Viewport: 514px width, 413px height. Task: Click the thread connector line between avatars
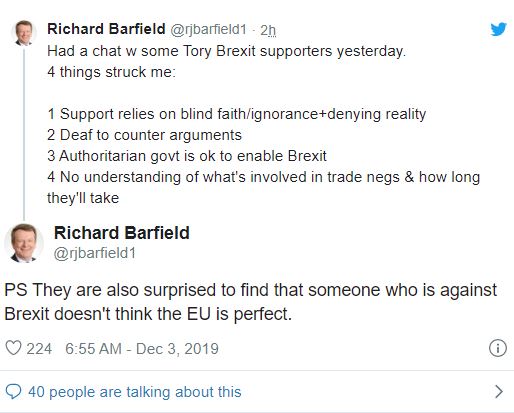point(24,135)
